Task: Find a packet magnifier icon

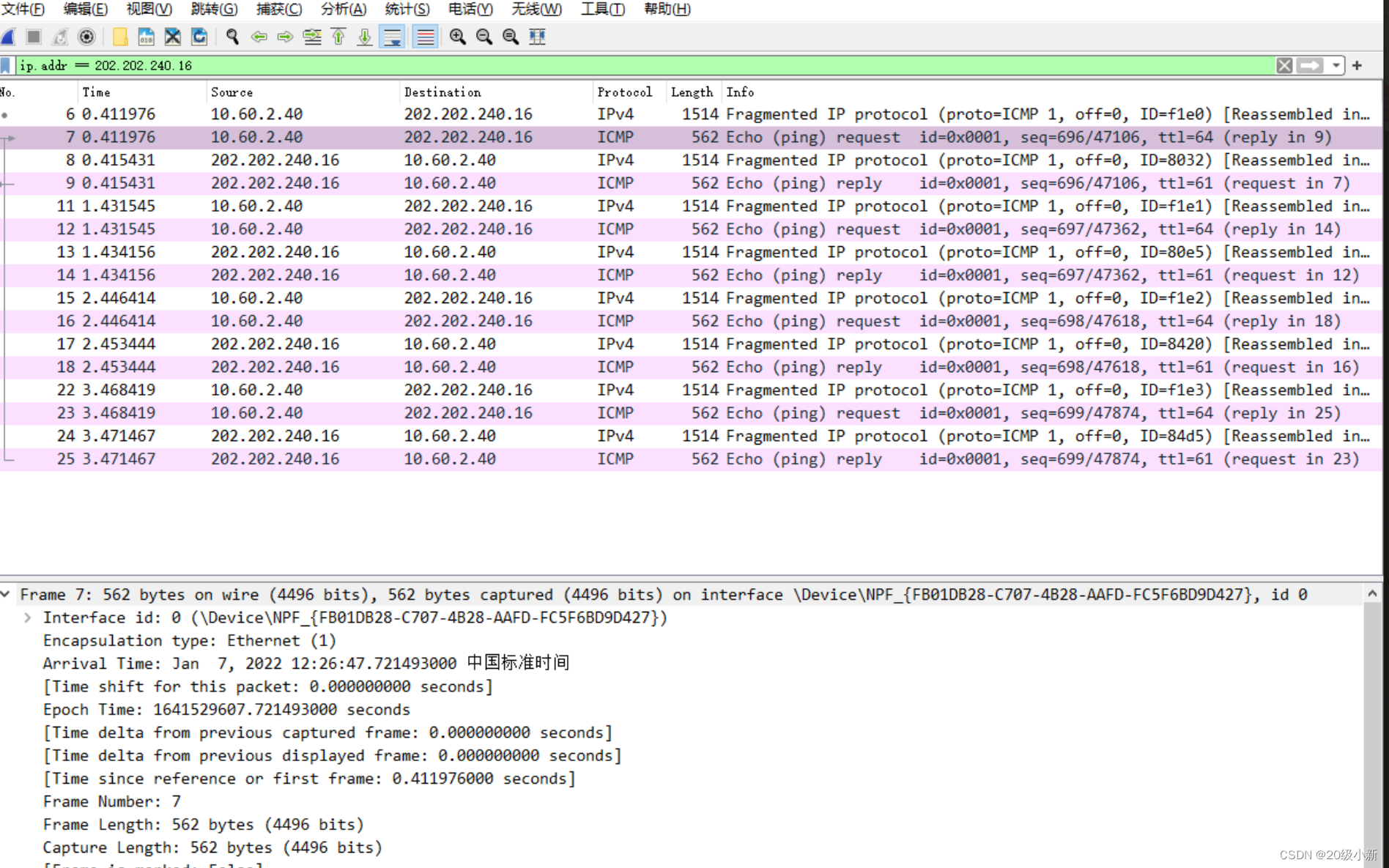Action: [232, 37]
